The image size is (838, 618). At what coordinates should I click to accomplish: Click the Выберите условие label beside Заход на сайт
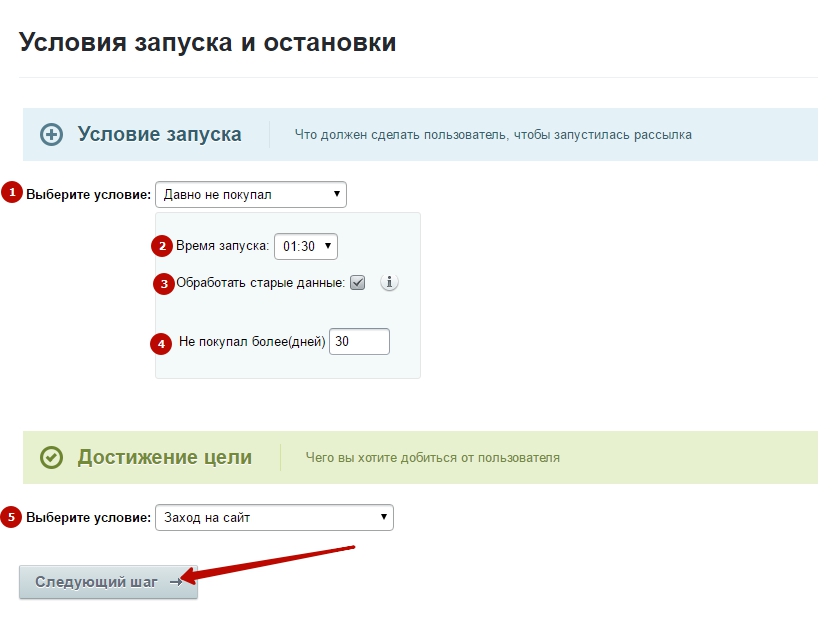pyautogui.click(x=89, y=517)
